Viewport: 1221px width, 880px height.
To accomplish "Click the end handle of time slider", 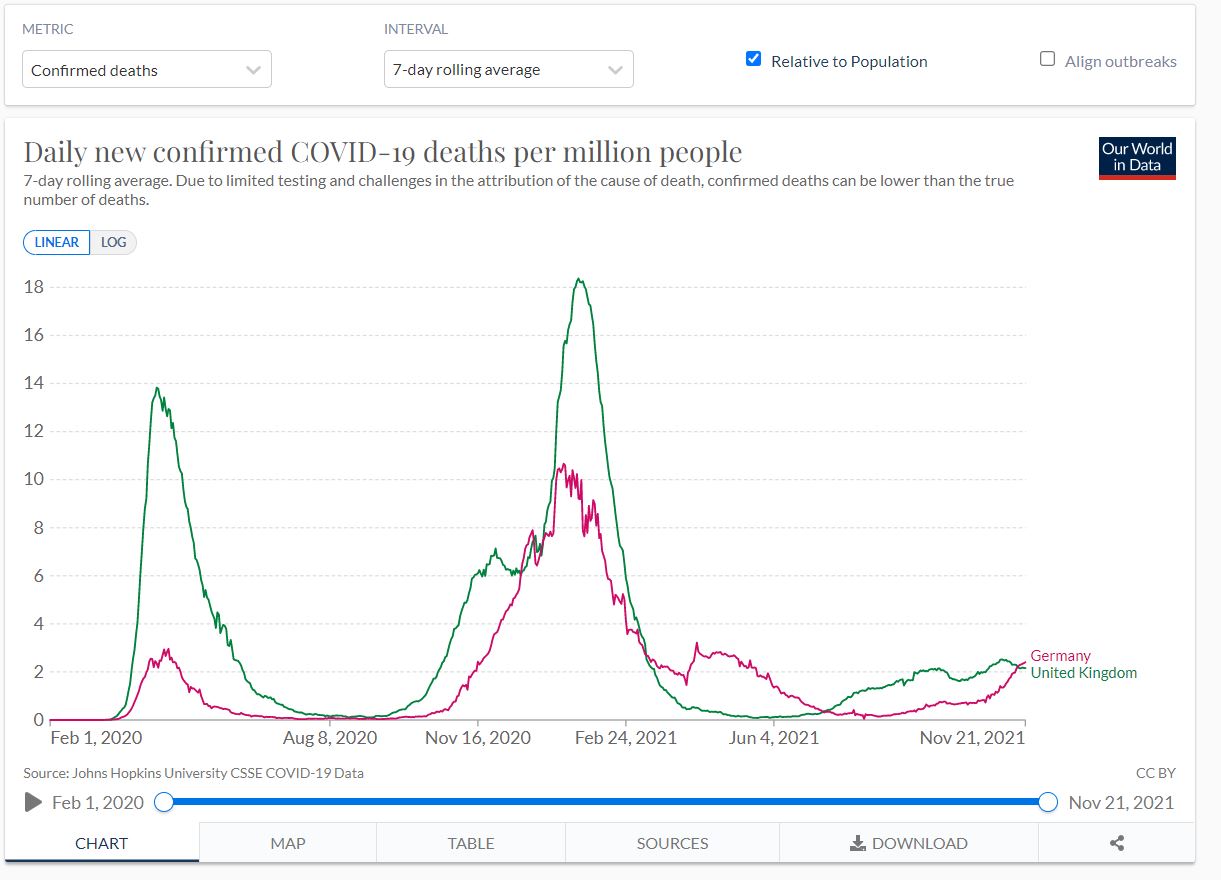I will (1047, 802).
